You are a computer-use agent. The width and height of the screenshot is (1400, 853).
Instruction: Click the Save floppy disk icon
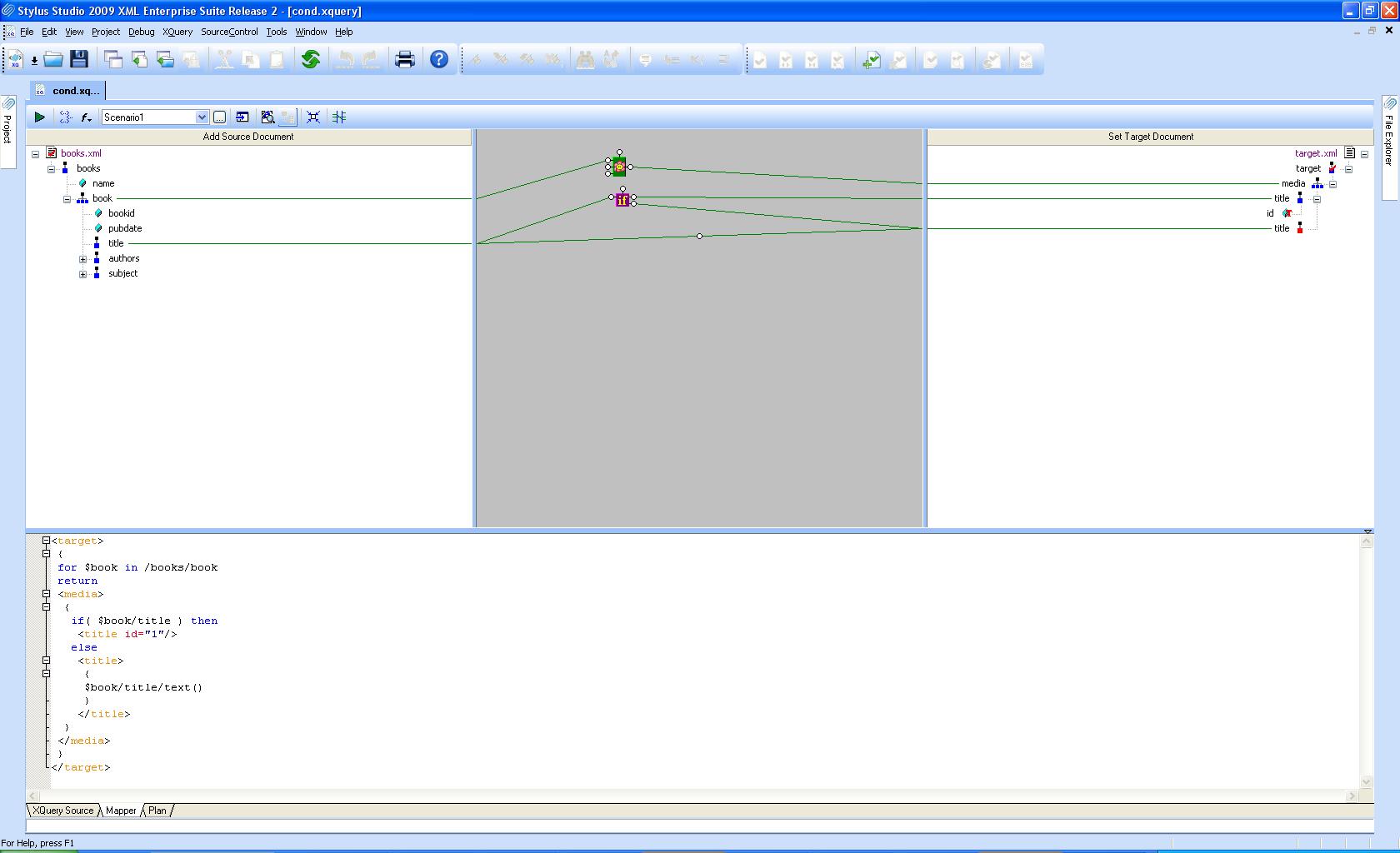coord(79,59)
